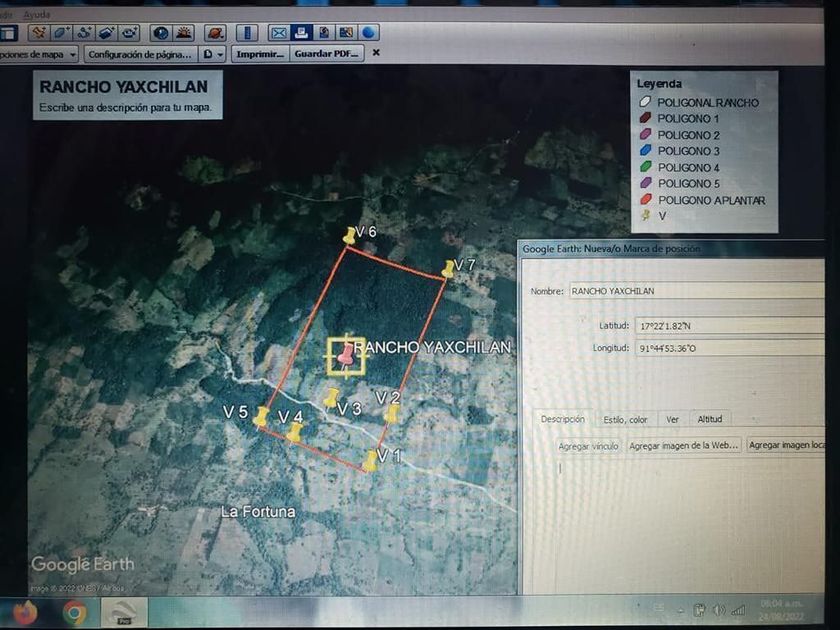Select the add polygon tool
This screenshot has width=840, height=630.
tap(62, 33)
